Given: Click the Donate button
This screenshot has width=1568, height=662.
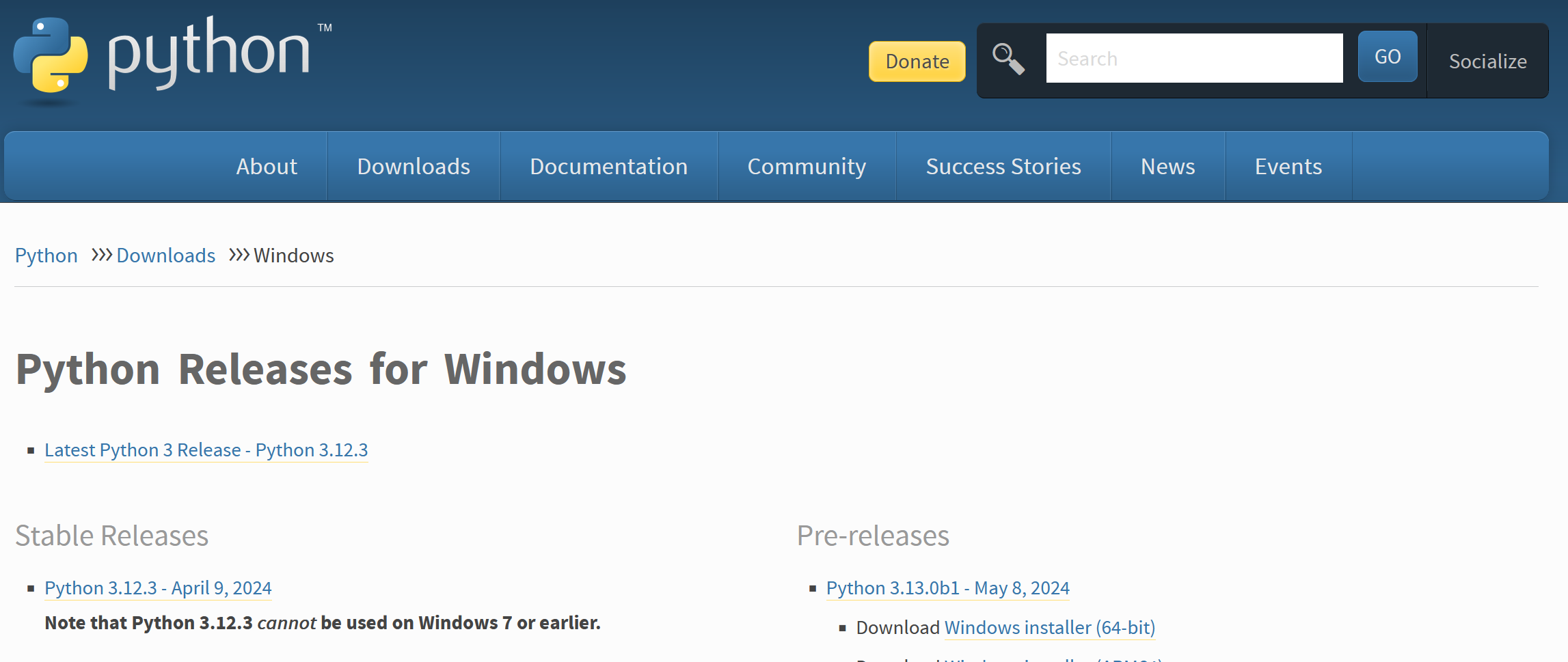Looking at the screenshot, I should (917, 61).
